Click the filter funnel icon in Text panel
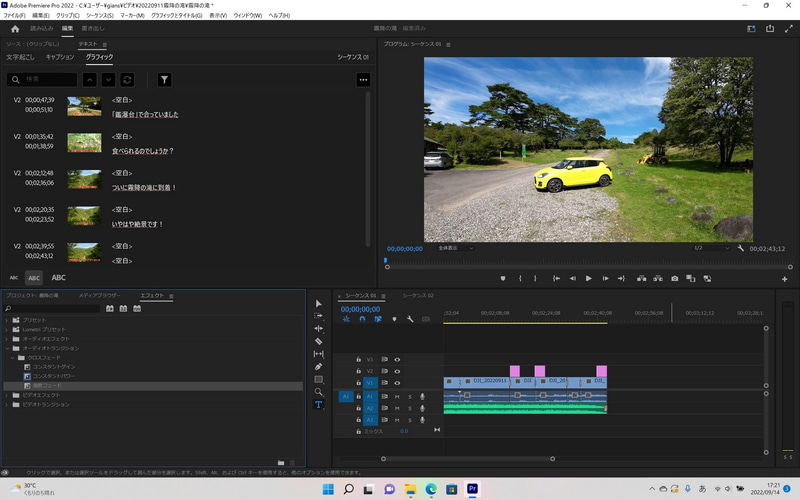The height and width of the screenshot is (500, 800). pyautogui.click(x=165, y=79)
